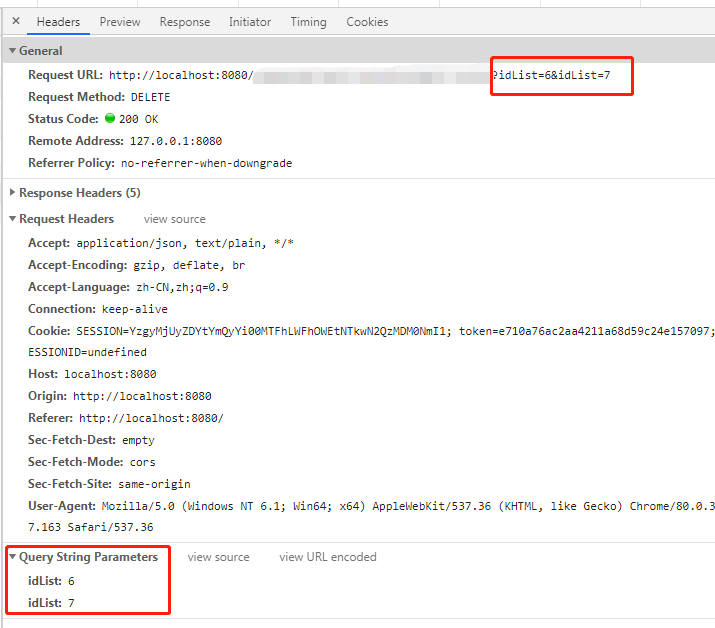Select the Remote Address 127.0.0.1:8080 value
Image resolution: width=715 pixels, height=628 pixels.
click(x=176, y=141)
